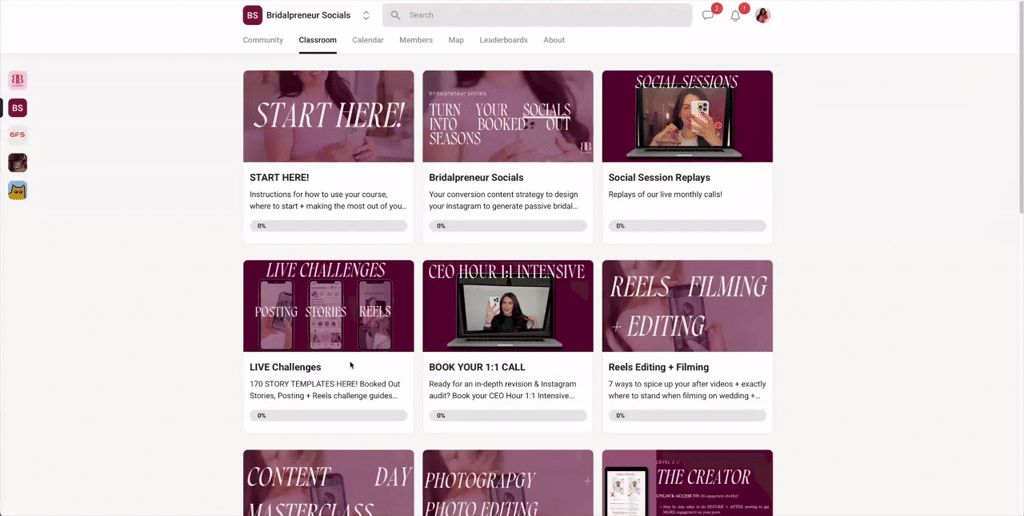Click 'Replays of our live monthly calls!' text
This screenshot has width=1024, height=516.
665,195
